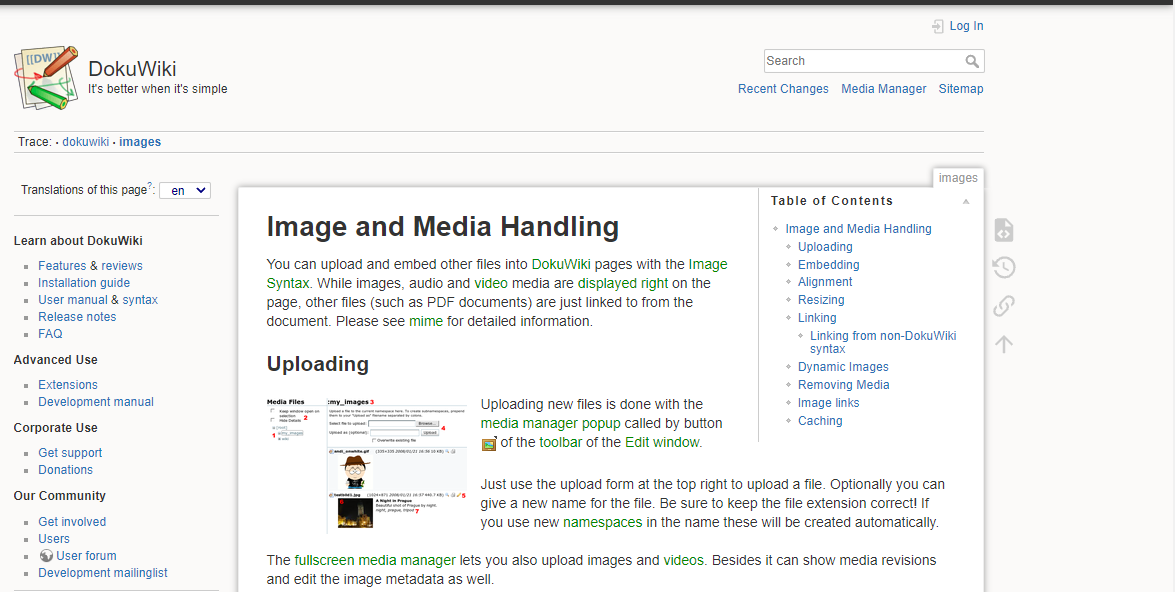This screenshot has width=1175, height=592.
Task: Click the DokuWiki logo
Action: pyautogui.click(x=46, y=77)
